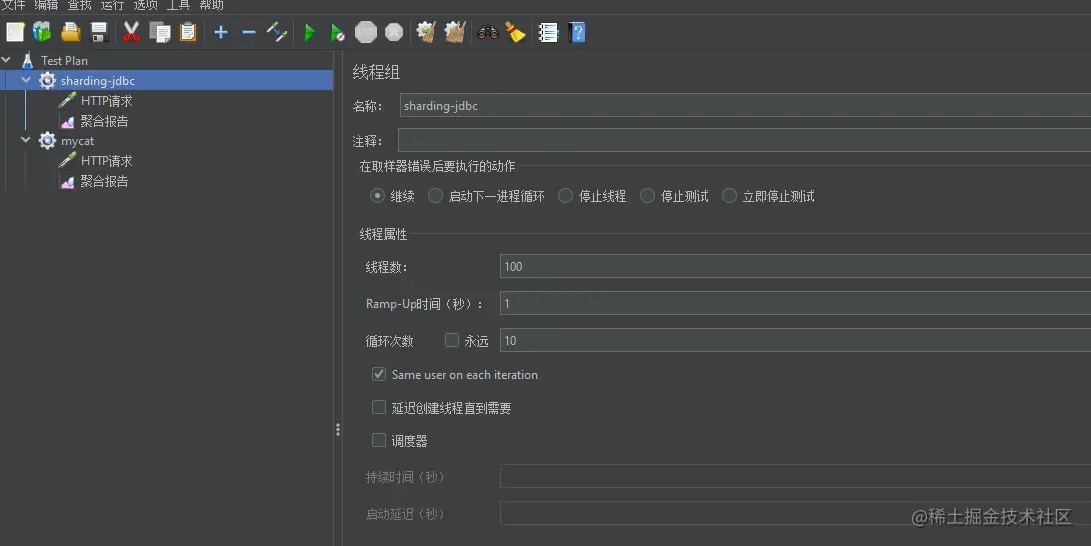Open the 查找 menu
The image size is (1091, 546).
79,6
